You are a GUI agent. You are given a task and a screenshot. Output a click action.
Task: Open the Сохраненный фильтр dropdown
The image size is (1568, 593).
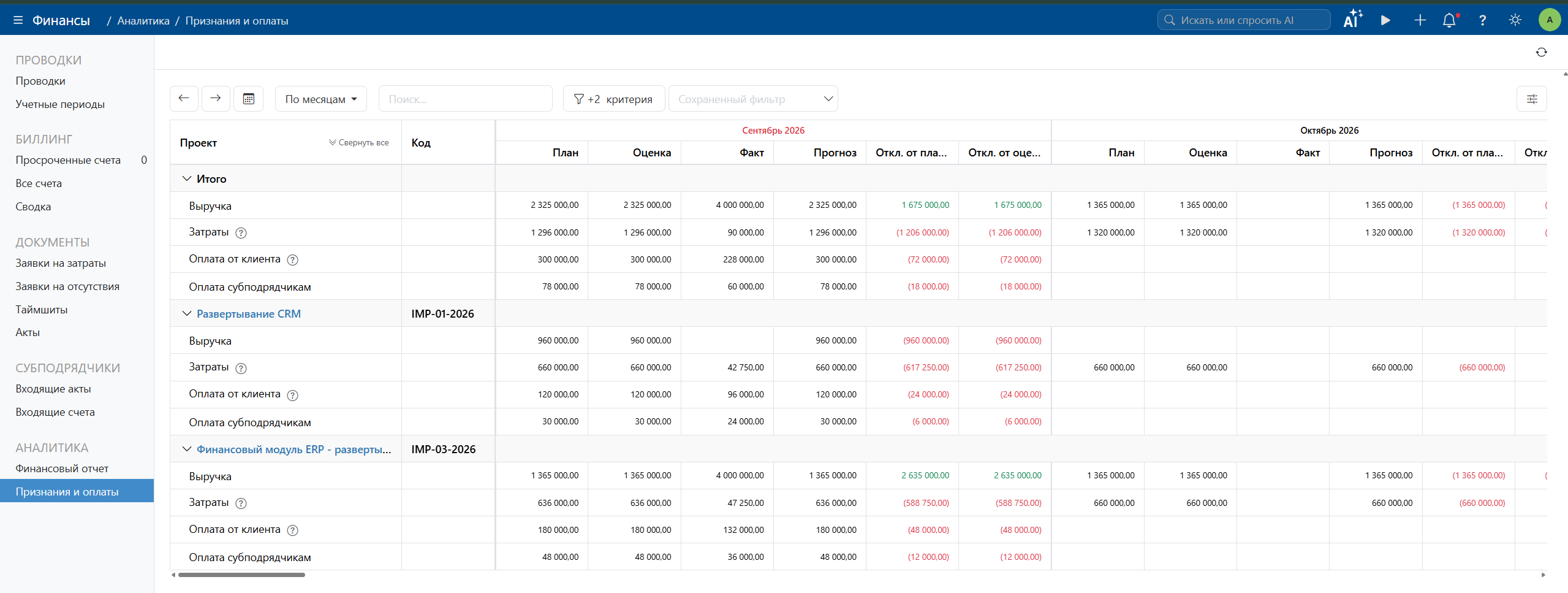pyautogui.click(x=753, y=99)
